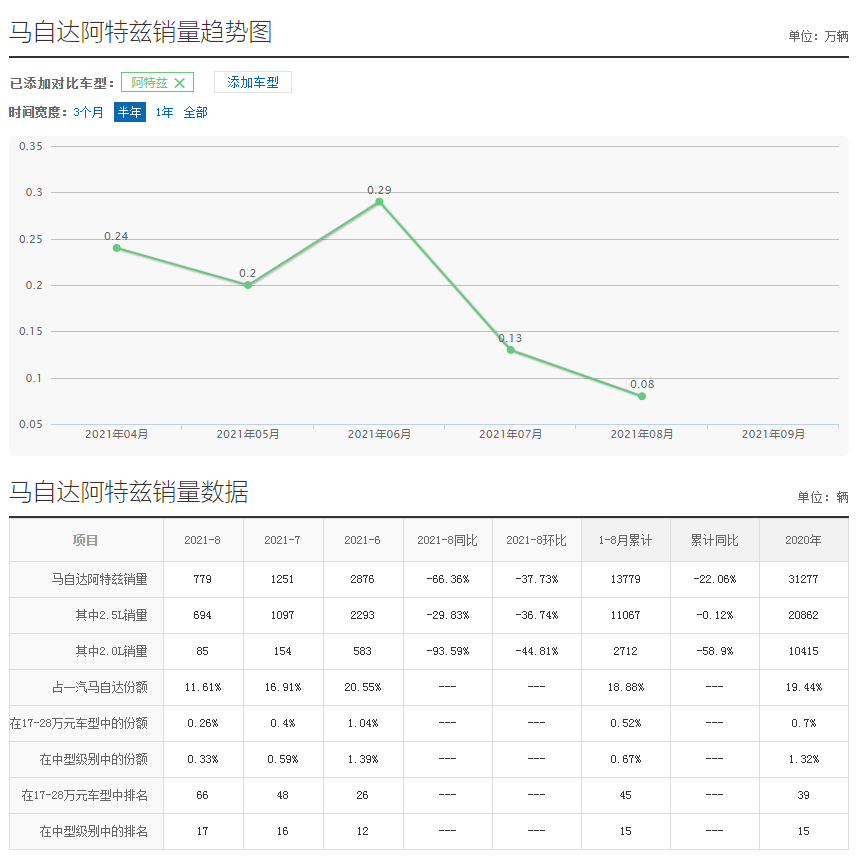Click the 0.2 data point for 2021年05月
865x857 pixels.
point(248,285)
